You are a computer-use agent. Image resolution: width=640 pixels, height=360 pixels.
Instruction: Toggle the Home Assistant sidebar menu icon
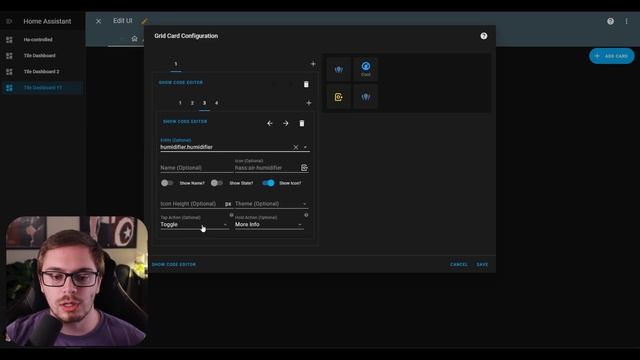[9, 21]
